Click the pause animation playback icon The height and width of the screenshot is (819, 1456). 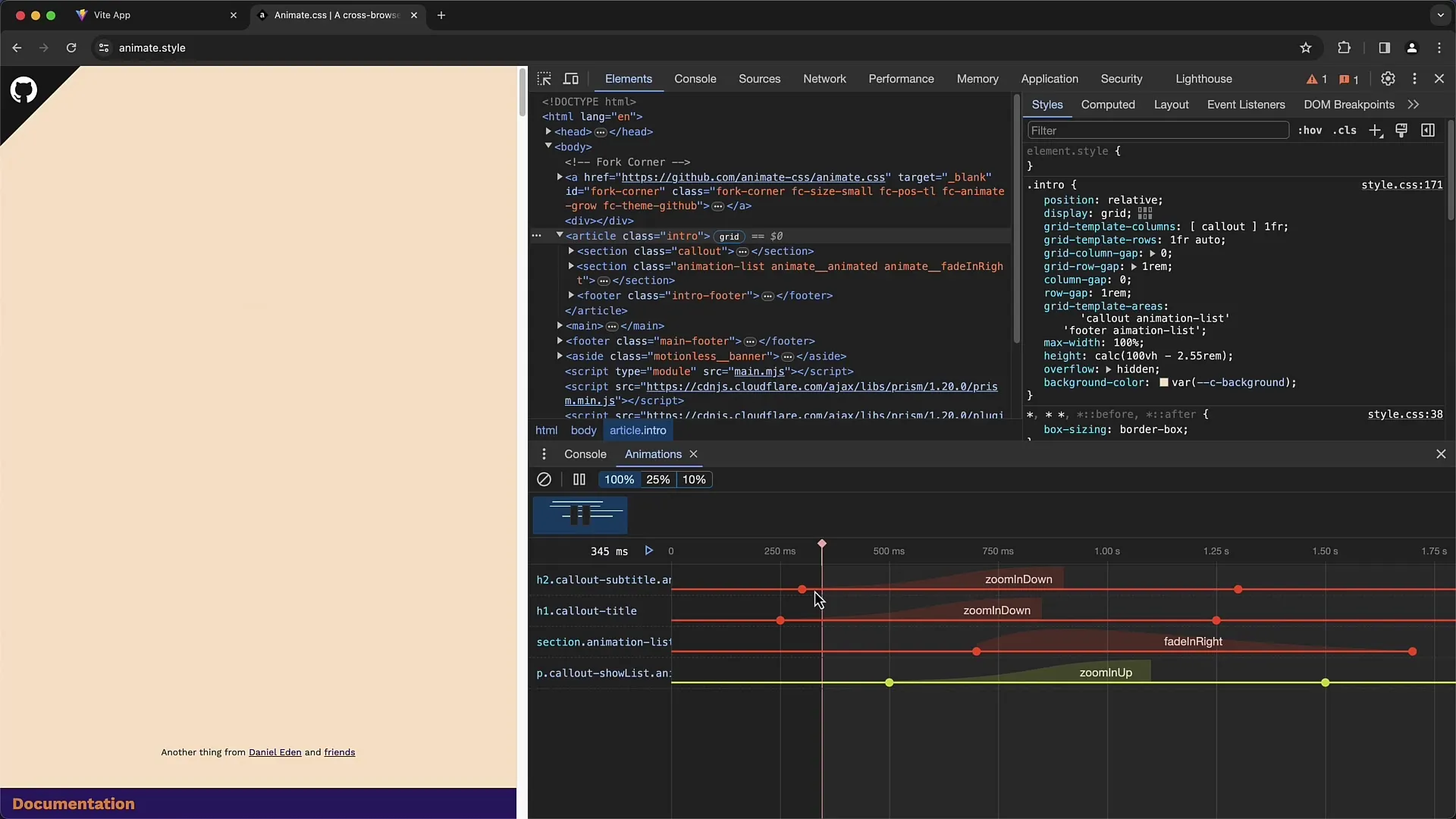point(579,479)
